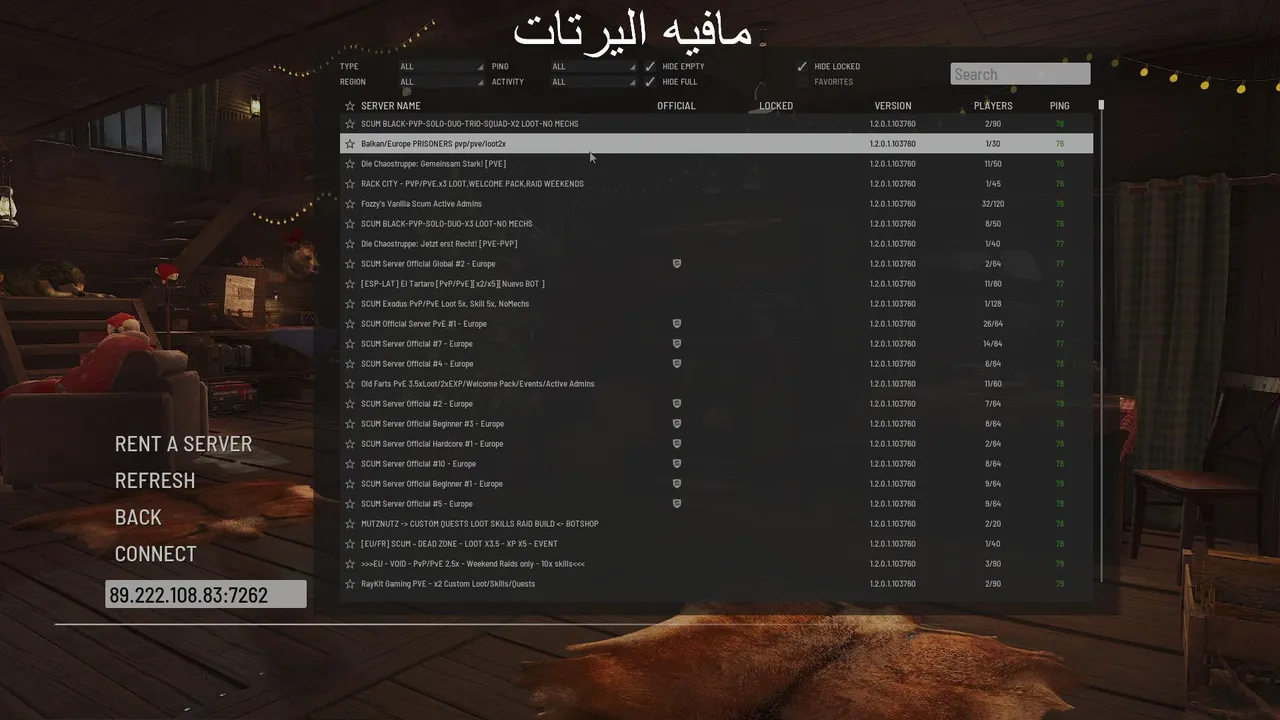This screenshot has width=1280, height=720.
Task: Select the 32/120 players count cell
Action: [993, 204]
